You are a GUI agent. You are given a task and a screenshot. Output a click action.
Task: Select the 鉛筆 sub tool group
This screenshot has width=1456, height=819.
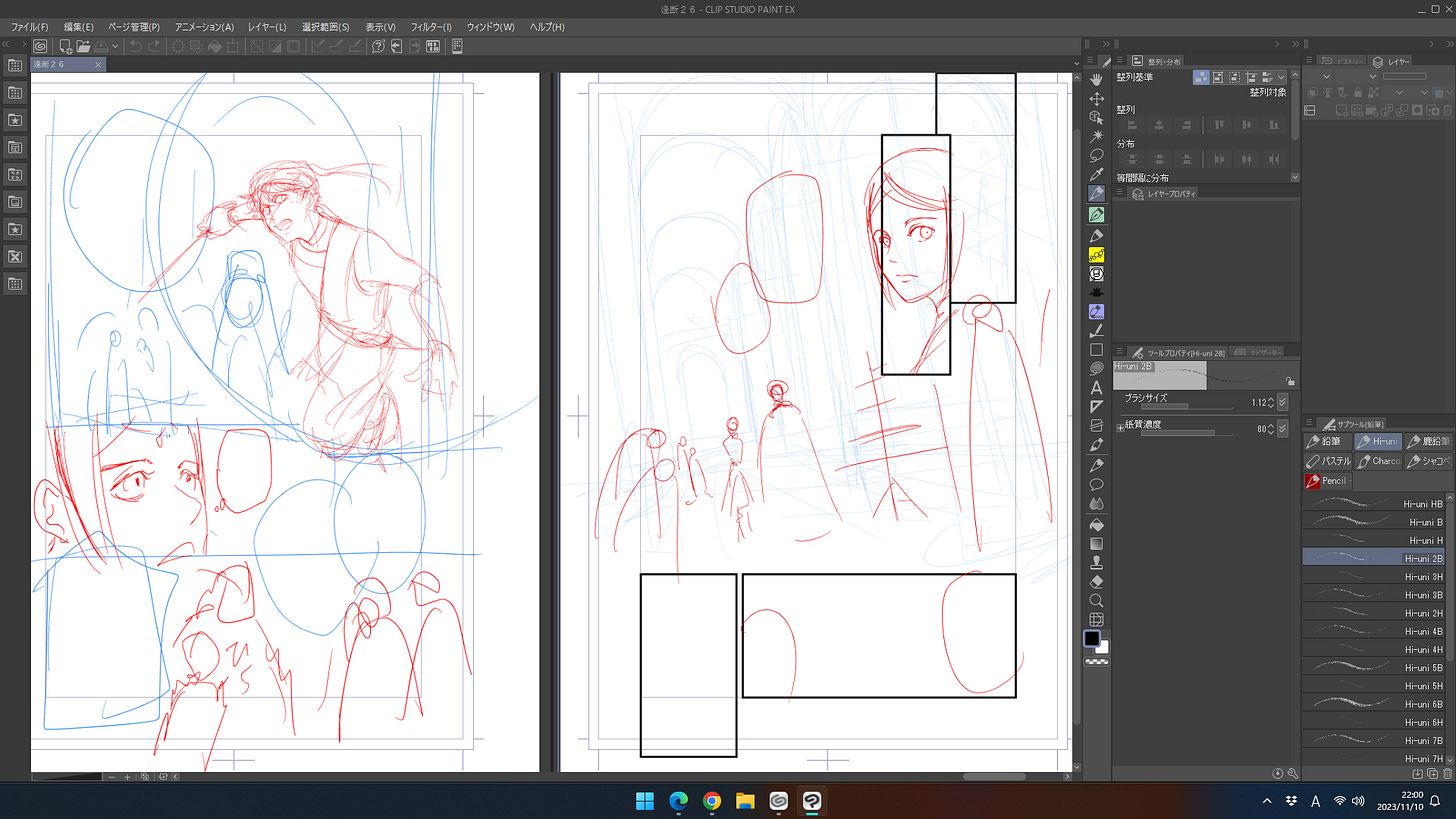(x=1327, y=441)
